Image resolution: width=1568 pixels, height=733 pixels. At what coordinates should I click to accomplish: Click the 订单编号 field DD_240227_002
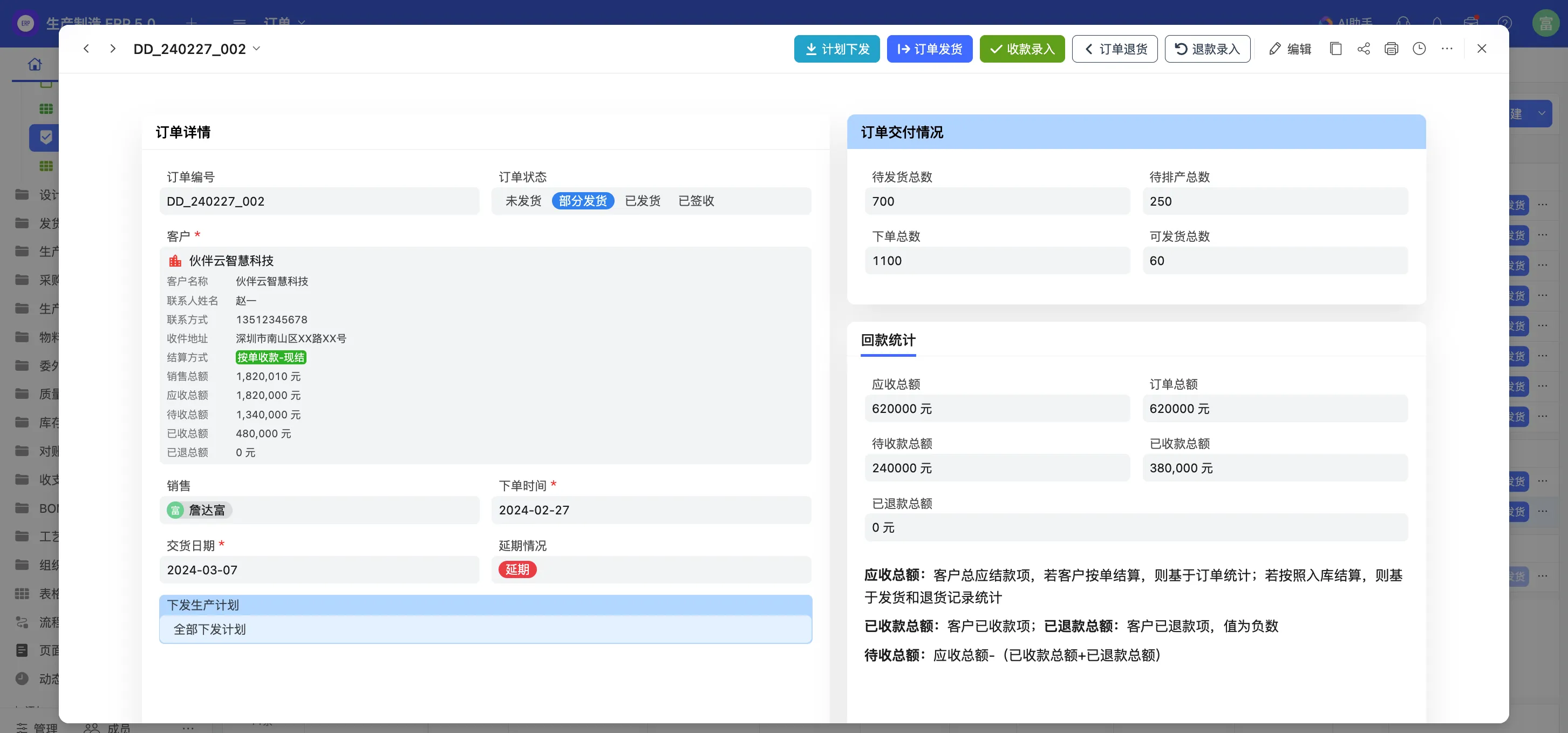point(319,201)
